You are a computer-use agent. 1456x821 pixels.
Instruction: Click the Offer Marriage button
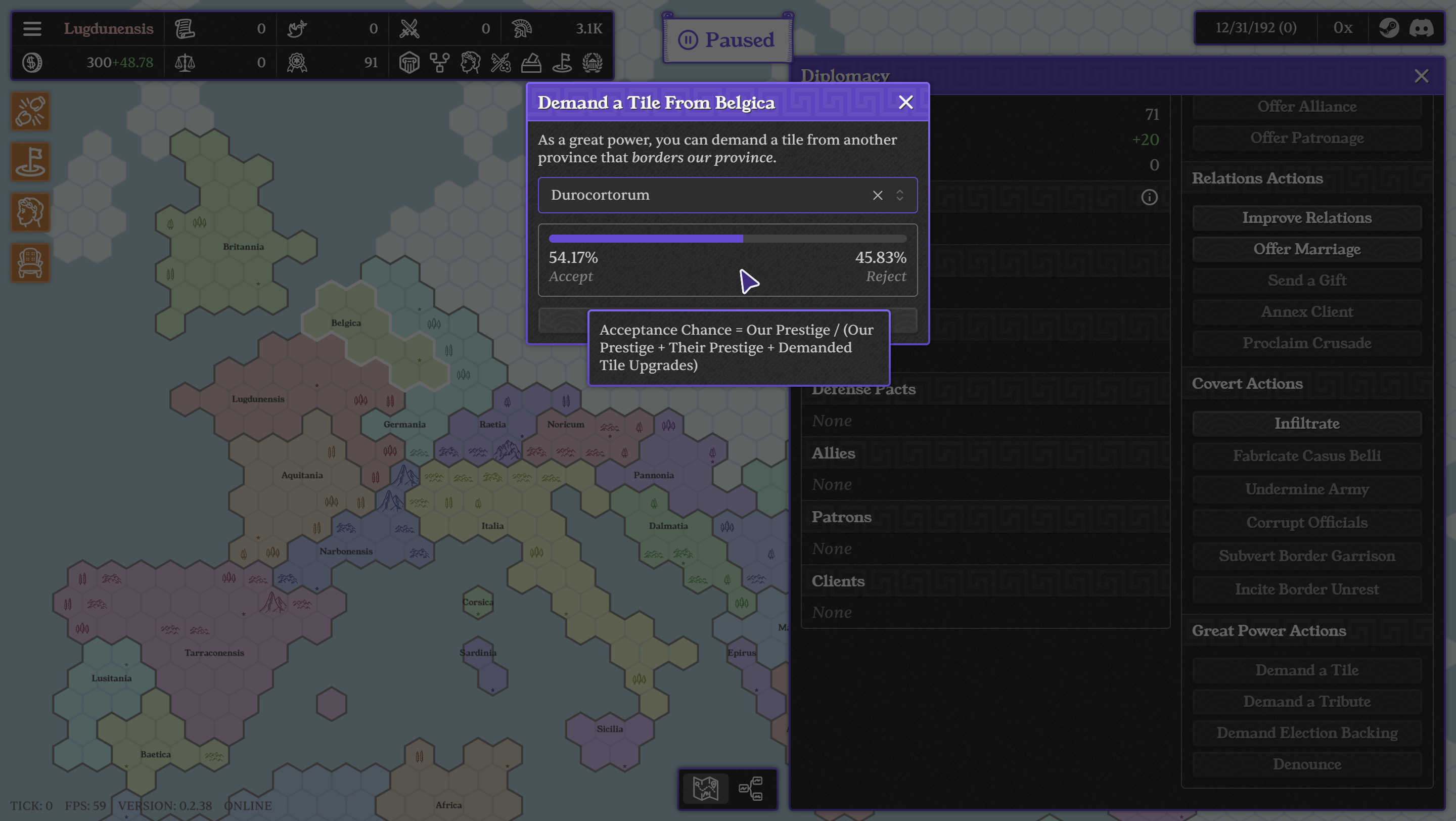(x=1307, y=249)
